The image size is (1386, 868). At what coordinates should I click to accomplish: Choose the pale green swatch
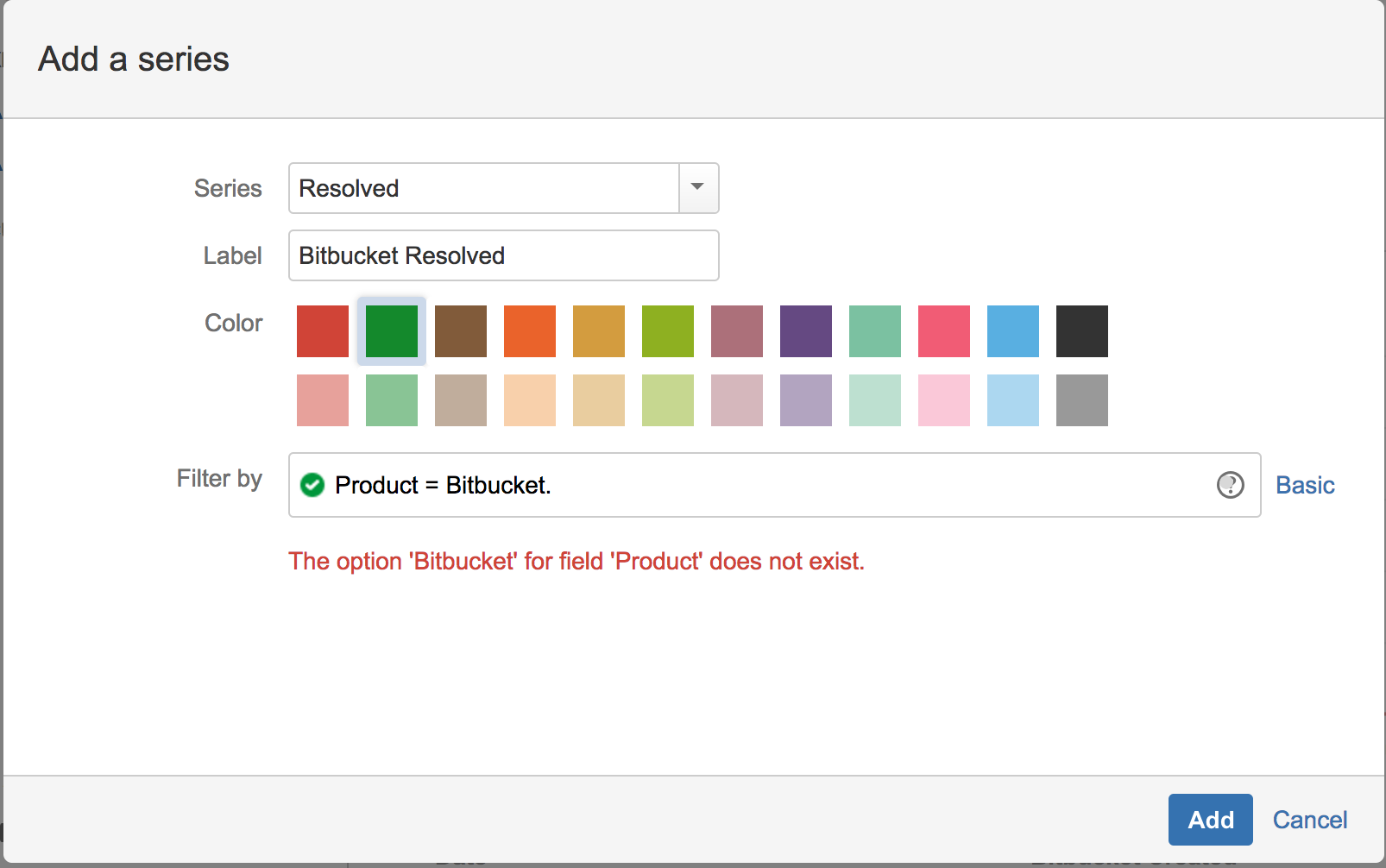coord(392,400)
